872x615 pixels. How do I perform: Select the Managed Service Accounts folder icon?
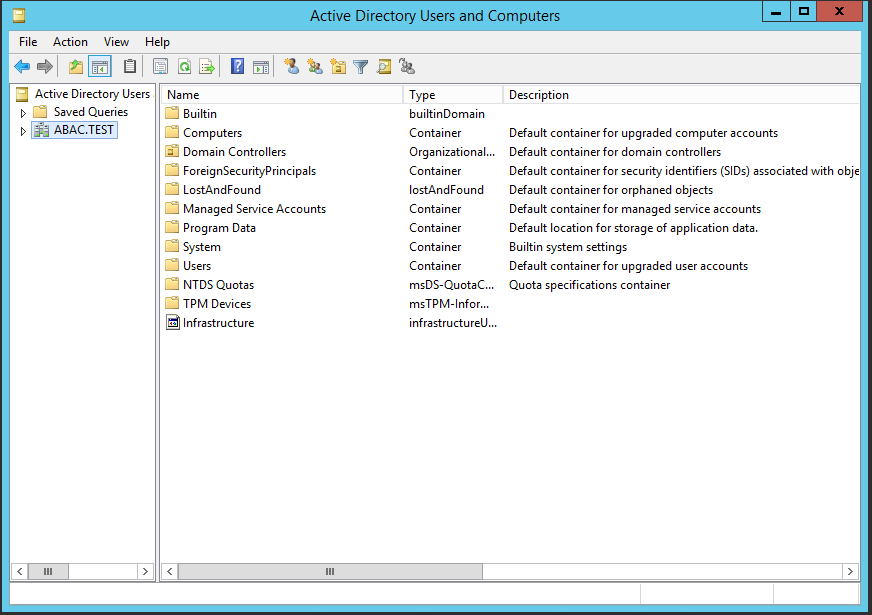[172, 209]
